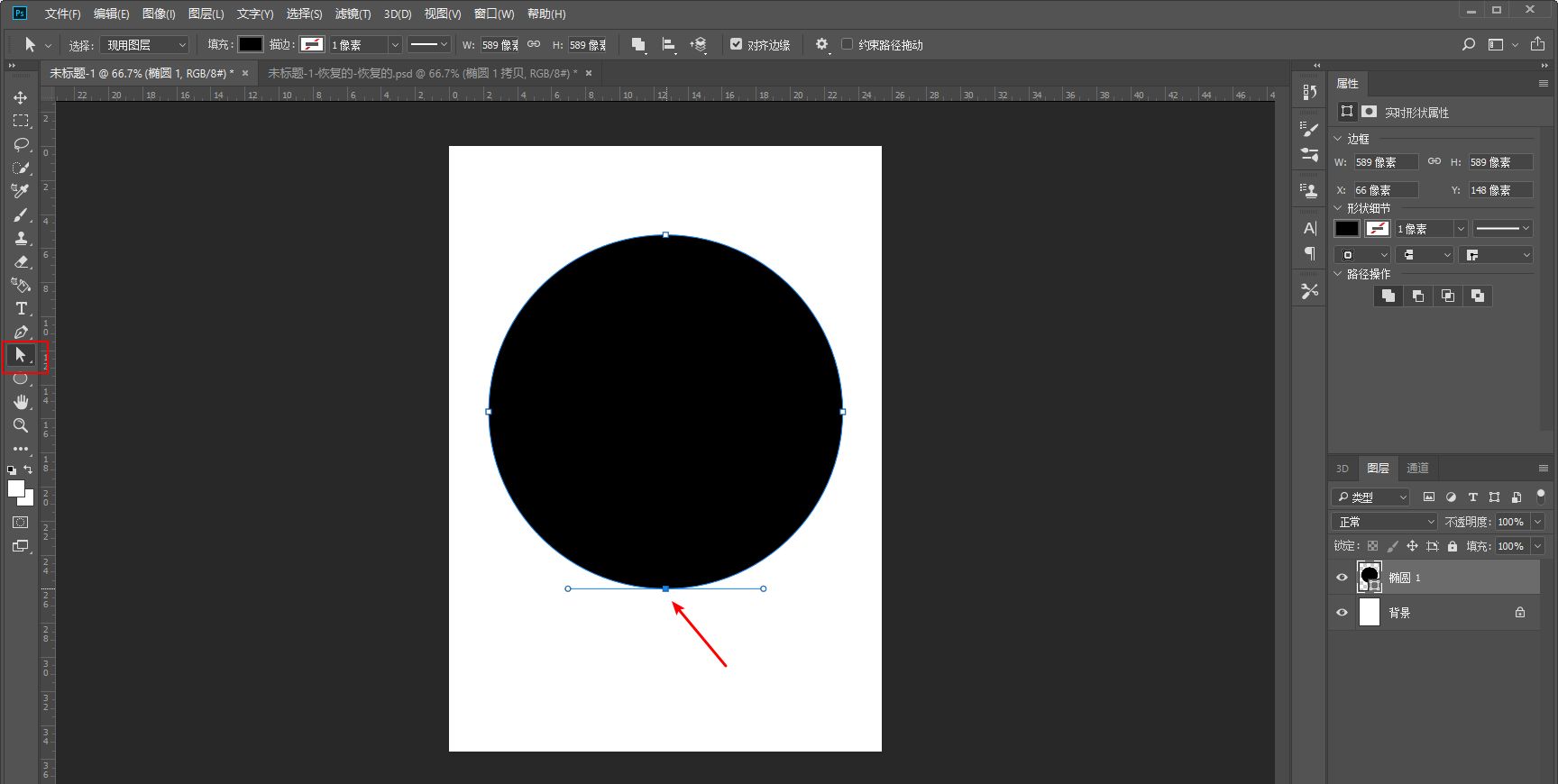This screenshot has height=784, width=1558.
Task: Open the 不透明度 opacity slider dropdown
Action: (x=1537, y=522)
